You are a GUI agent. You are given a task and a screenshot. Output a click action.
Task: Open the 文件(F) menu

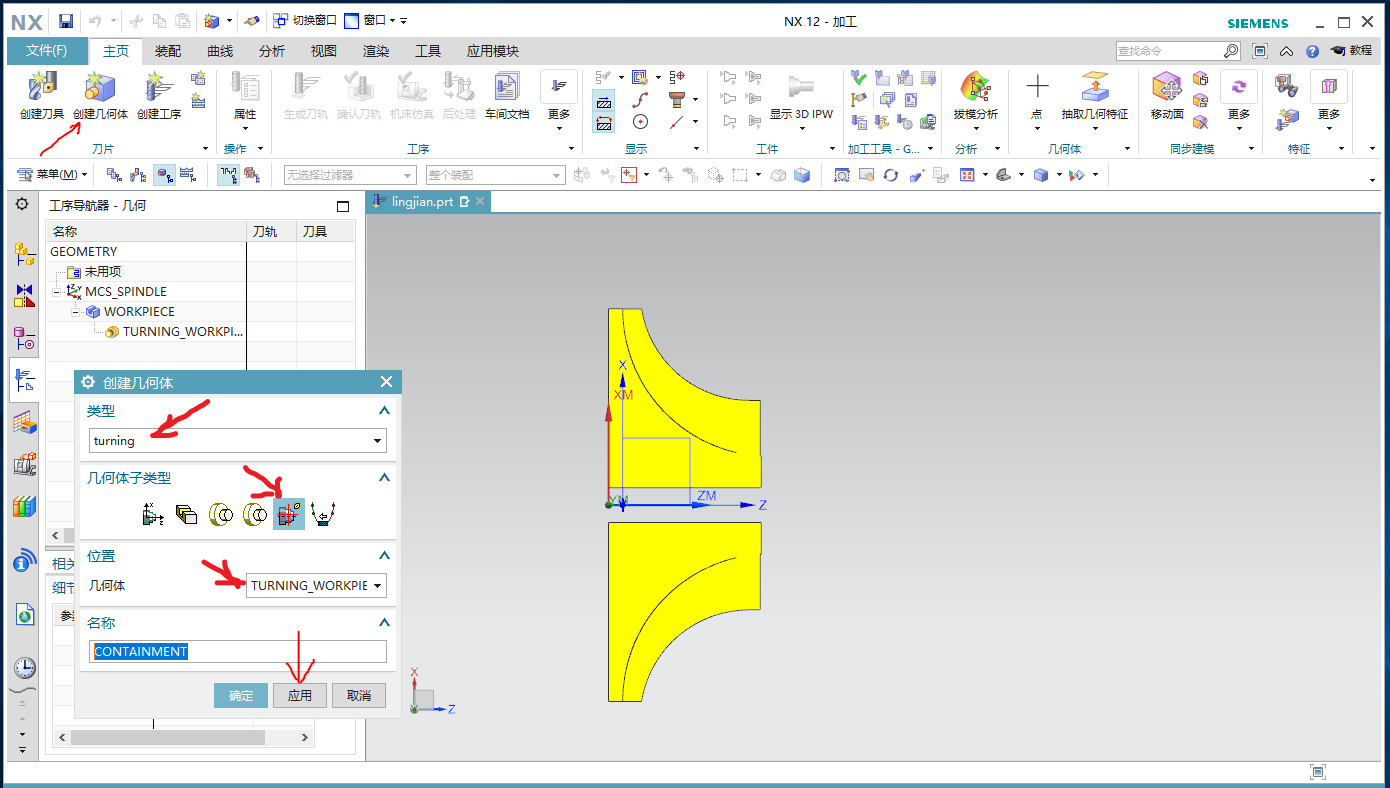tap(46, 51)
